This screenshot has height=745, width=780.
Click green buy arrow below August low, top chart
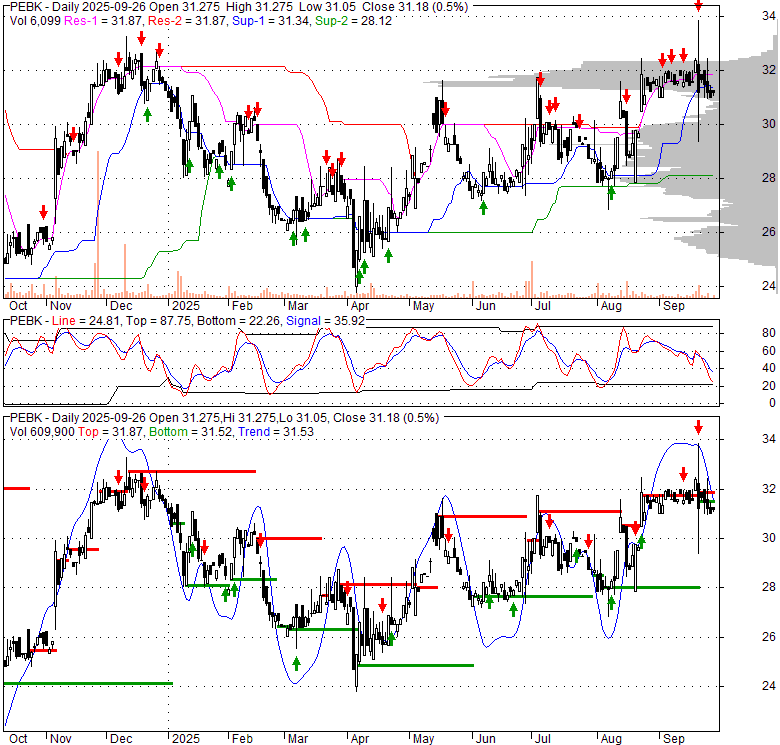tap(611, 193)
